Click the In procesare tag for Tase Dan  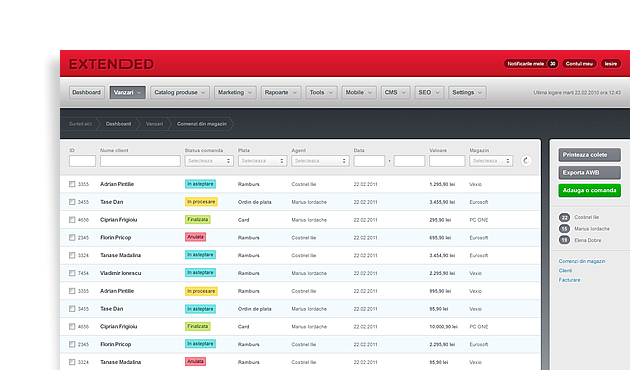(201, 202)
